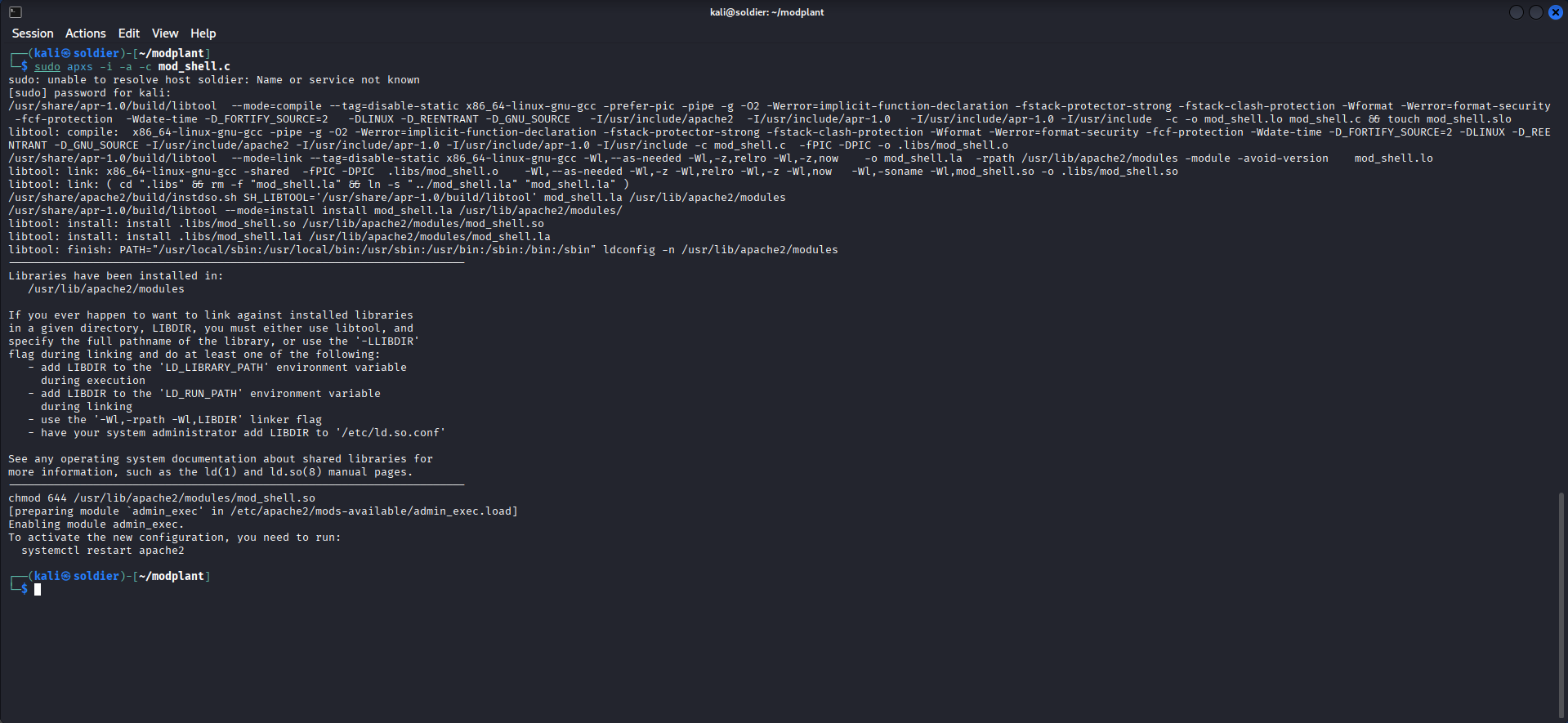
Task: Click the 'systemctl restart apache2' text
Action: point(103,551)
